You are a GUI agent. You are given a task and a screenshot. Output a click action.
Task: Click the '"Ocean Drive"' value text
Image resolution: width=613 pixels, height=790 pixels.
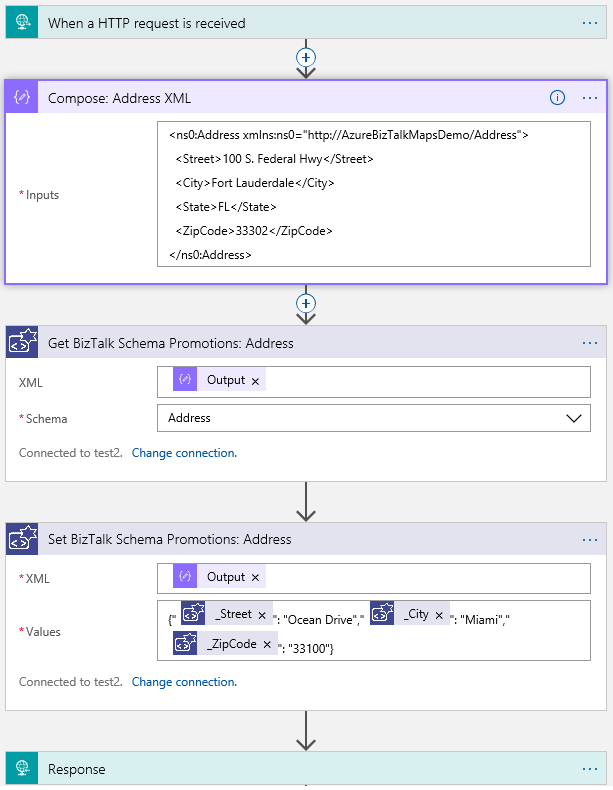pos(320,620)
